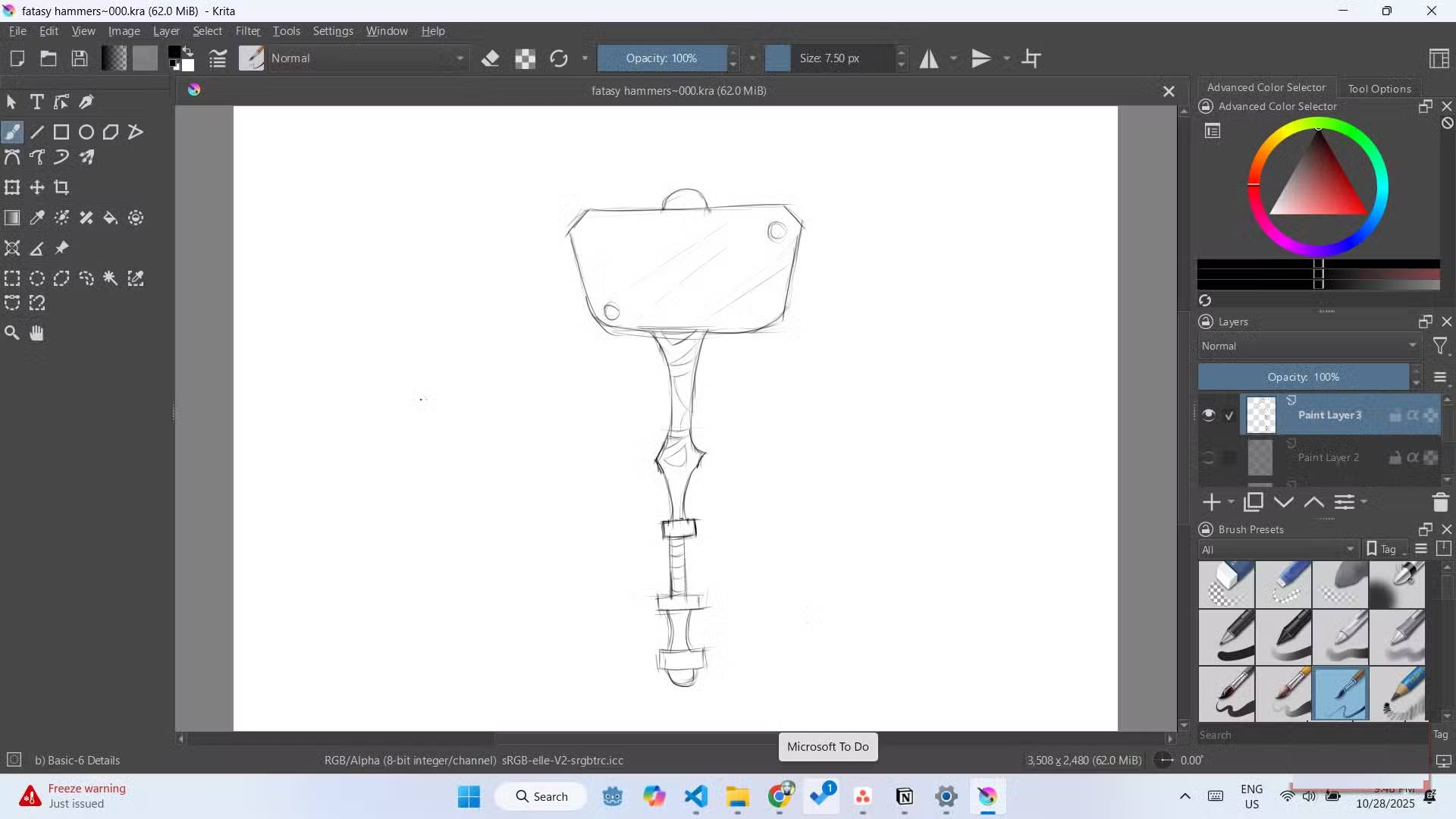This screenshot has height=819, width=1456.
Task: Click the brush presets Search field
Action: pyautogui.click(x=1312, y=735)
